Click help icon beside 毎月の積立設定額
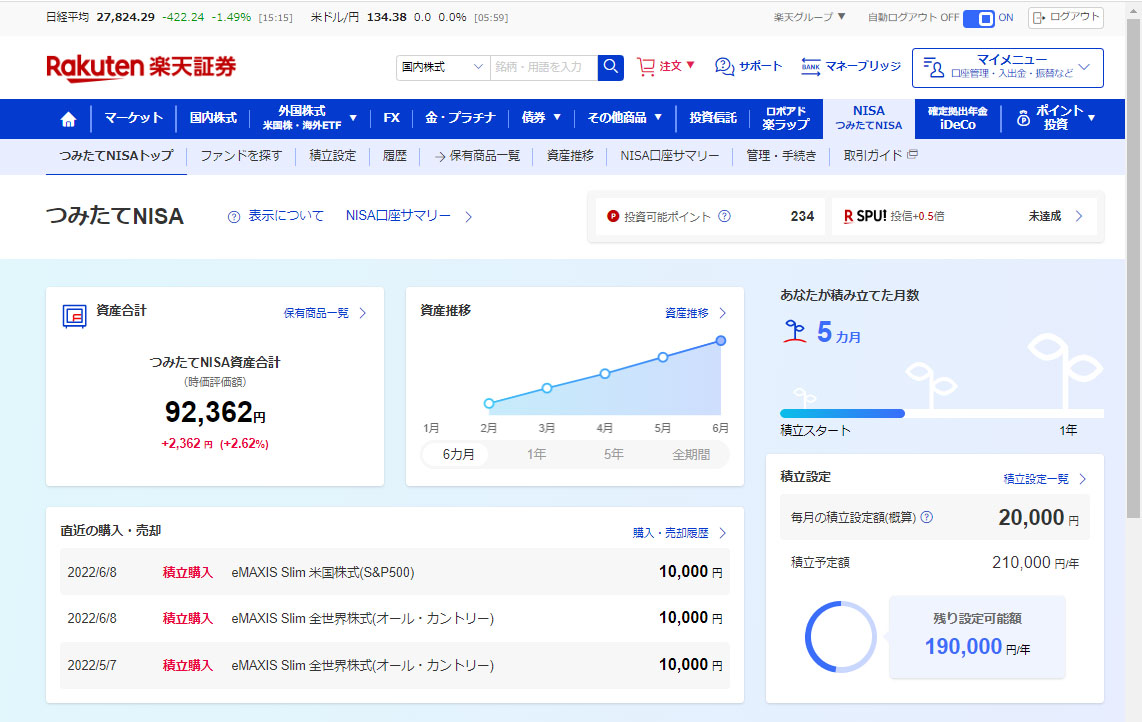Image resolution: width=1142 pixels, height=722 pixels. 926,517
